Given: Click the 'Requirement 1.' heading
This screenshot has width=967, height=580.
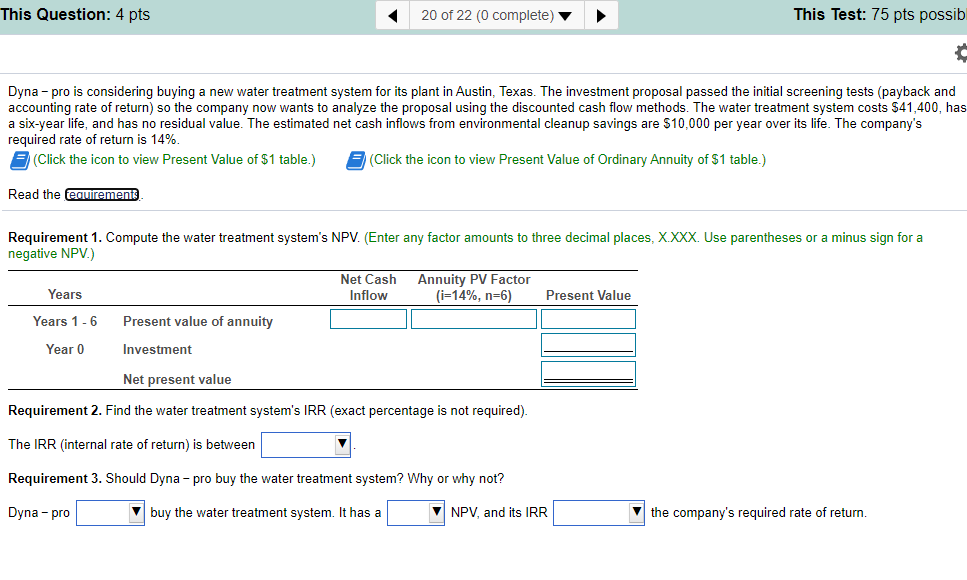Looking at the screenshot, I should pyautogui.click(x=55, y=238).
